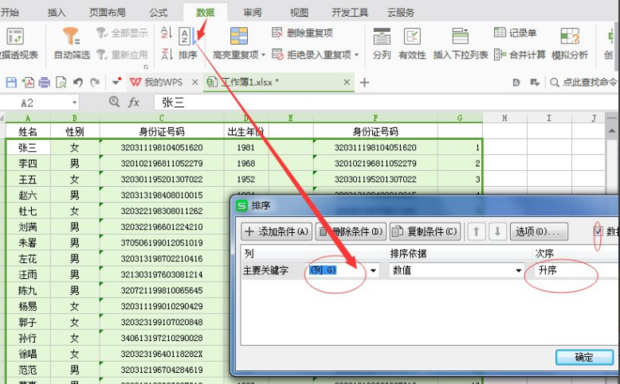Image resolution: width=620 pixels, height=384 pixels.
Task: Click the save icon in quick toolbar
Action: (x=11, y=82)
